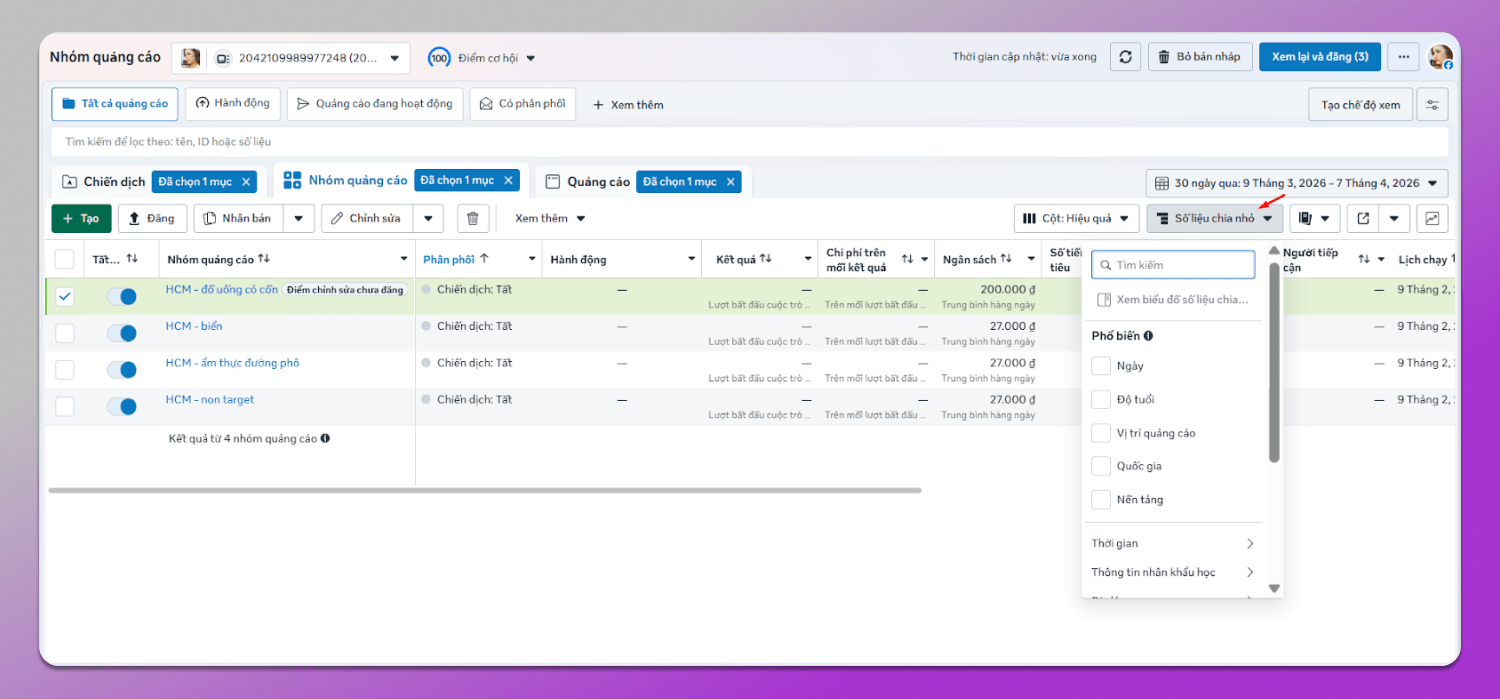Image resolution: width=1500 pixels, height=699 pixels.
Task: Click the profile avatar picture
Action: (1440, 57)
